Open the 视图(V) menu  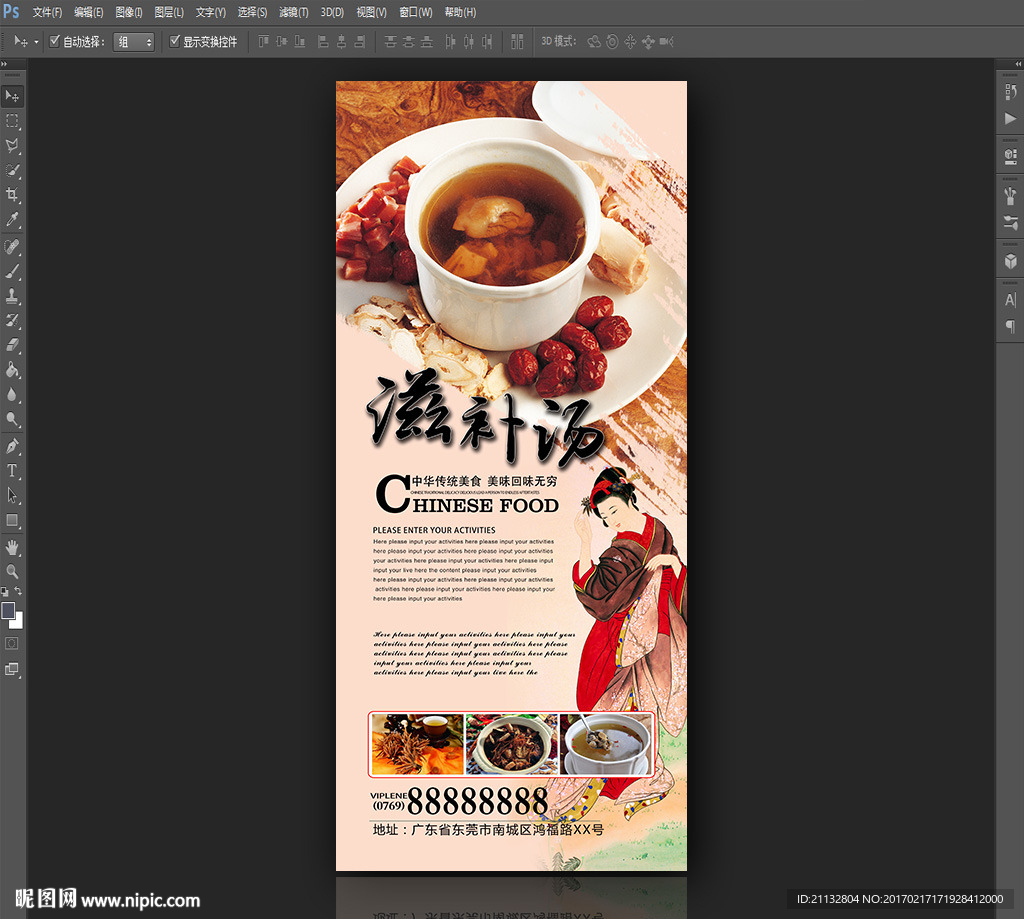point(372,12)
